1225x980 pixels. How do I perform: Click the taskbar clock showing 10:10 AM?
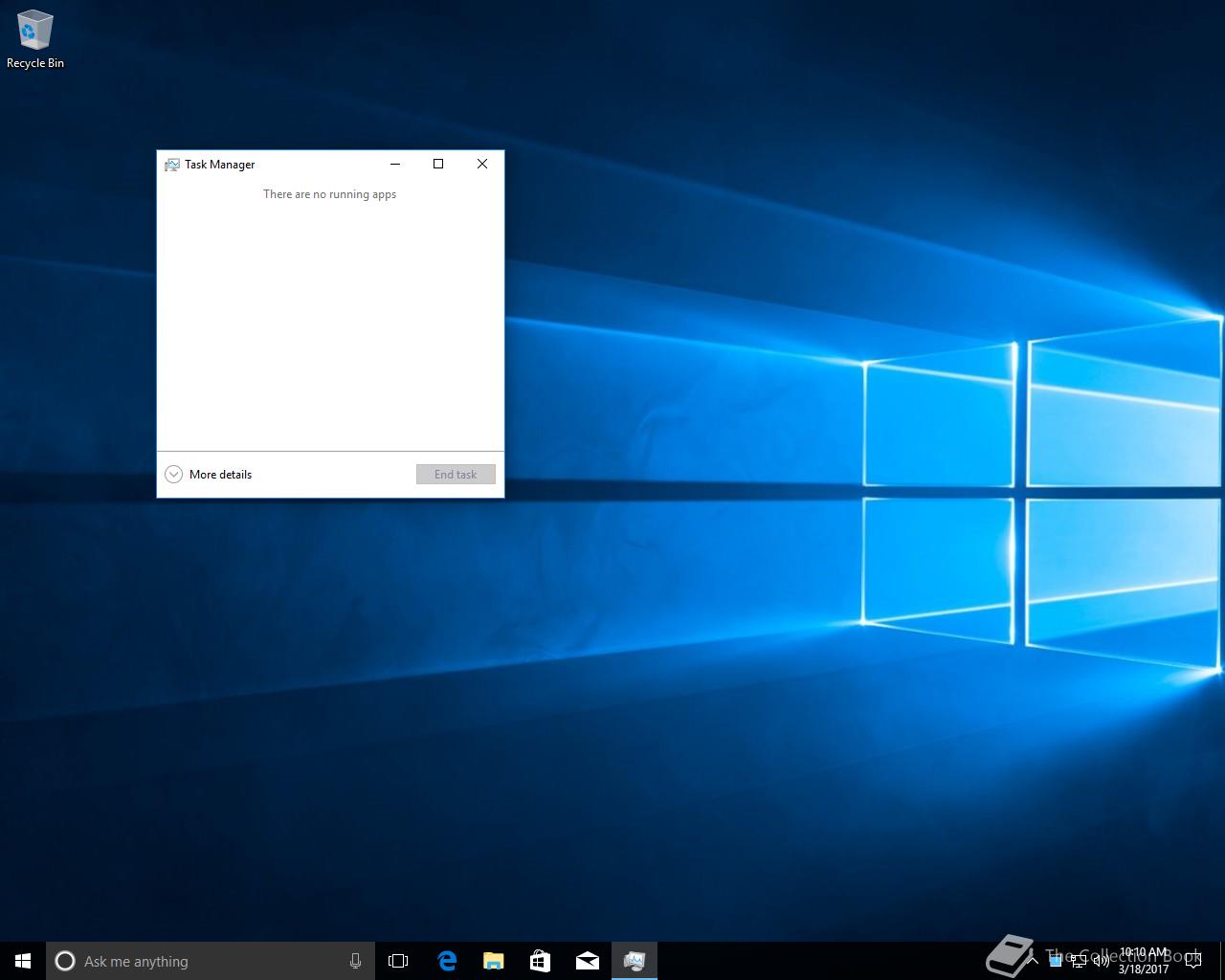pos(1144,961)
